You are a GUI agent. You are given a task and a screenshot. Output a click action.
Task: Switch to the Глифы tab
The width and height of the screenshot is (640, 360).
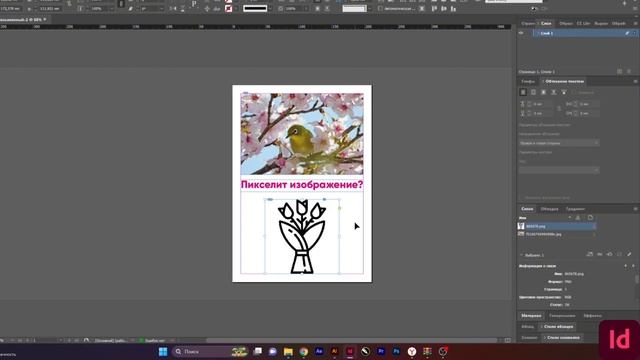(x=528, y=81)
